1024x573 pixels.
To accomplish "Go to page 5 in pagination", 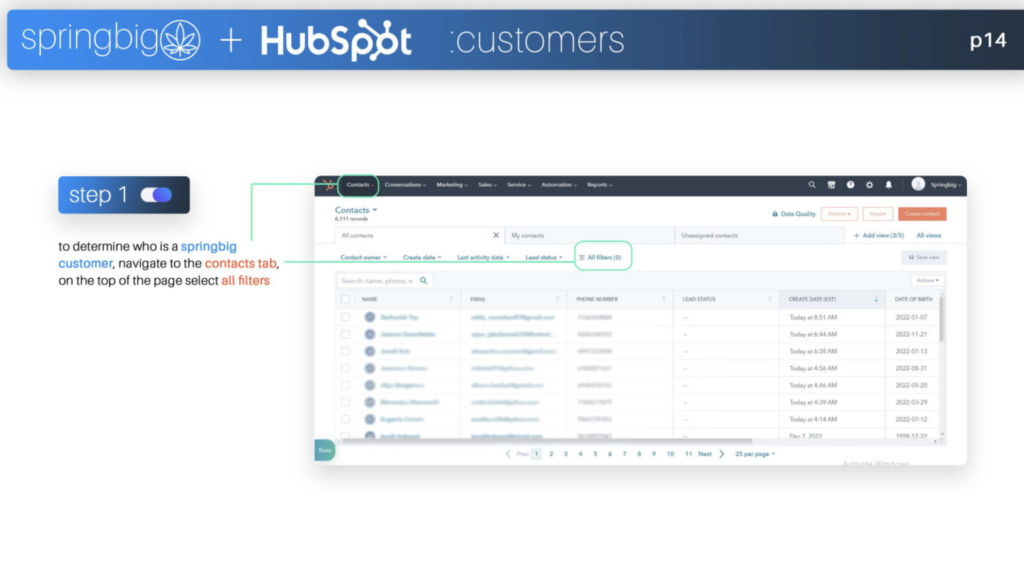I will pyautogui.click(x=595, y=454).
